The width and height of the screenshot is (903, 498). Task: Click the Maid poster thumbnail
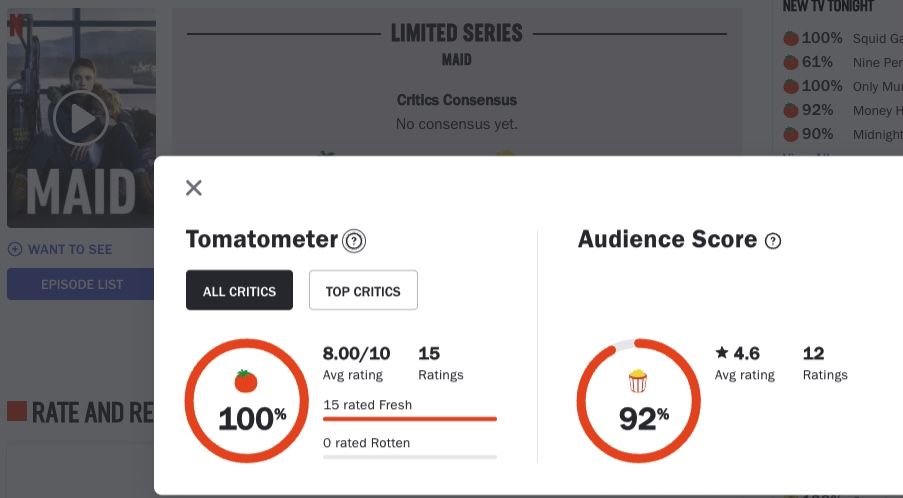pyautogui.click(x=81, y=118)
